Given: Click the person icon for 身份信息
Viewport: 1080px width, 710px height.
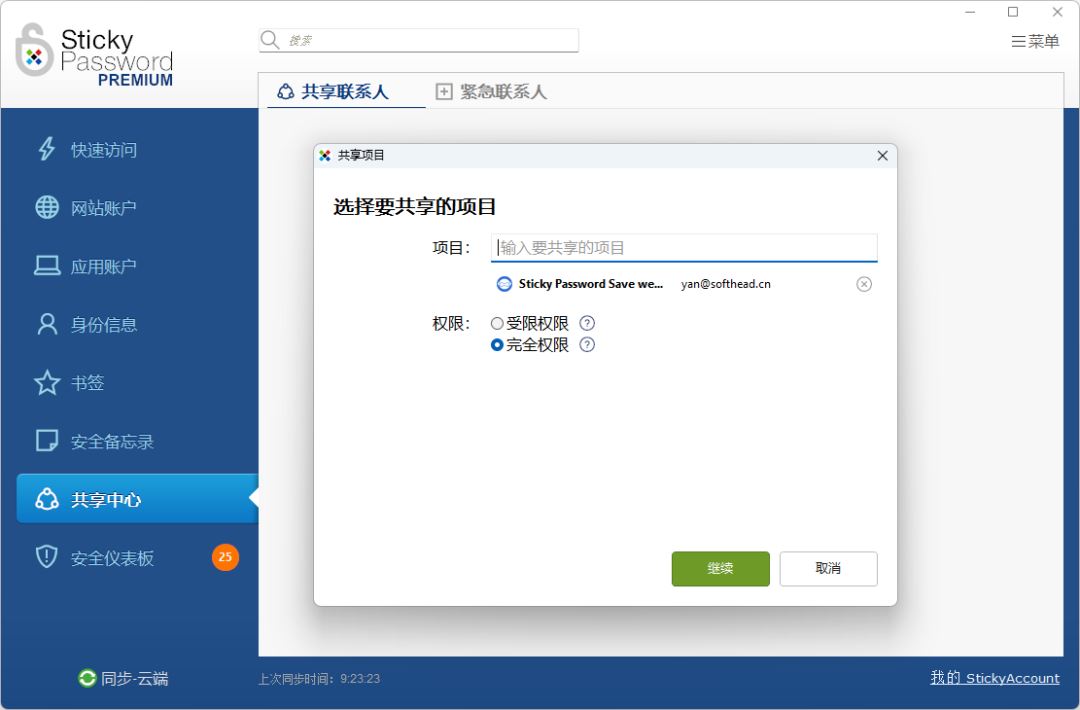Looking at the screenshot, I should (x=47, y=324).
